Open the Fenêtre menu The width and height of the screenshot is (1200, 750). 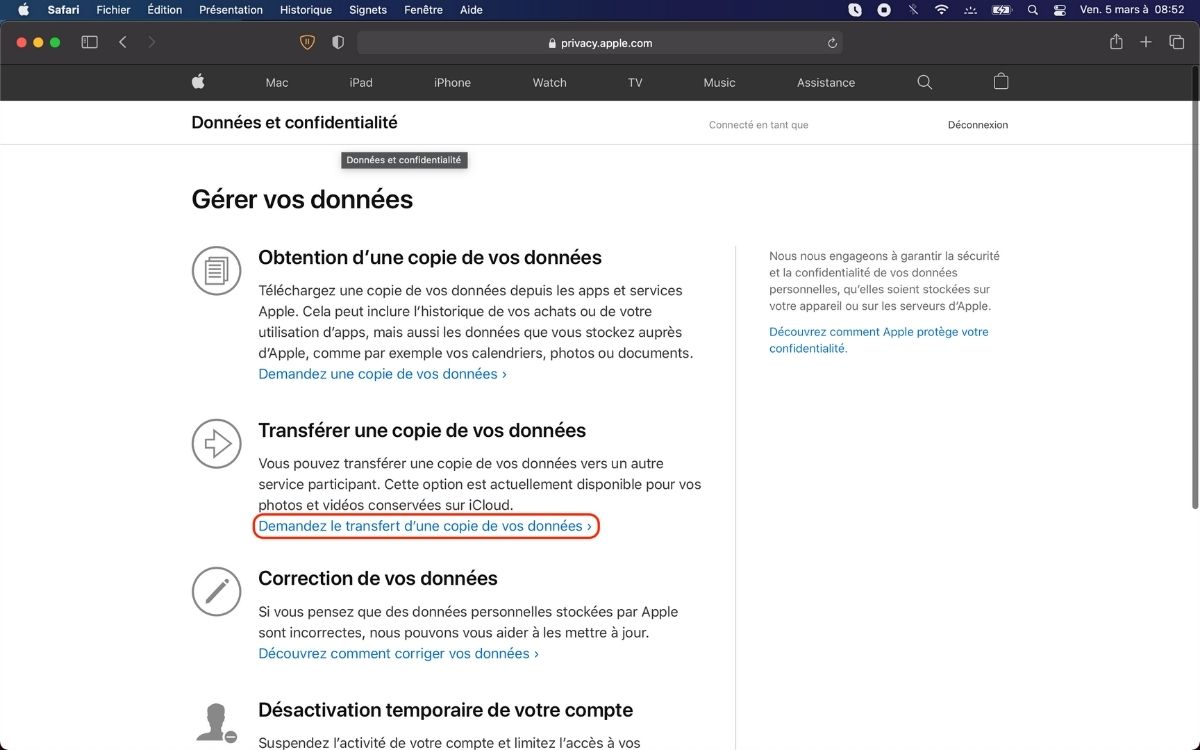pyautogui.click(x=424, y=10)
